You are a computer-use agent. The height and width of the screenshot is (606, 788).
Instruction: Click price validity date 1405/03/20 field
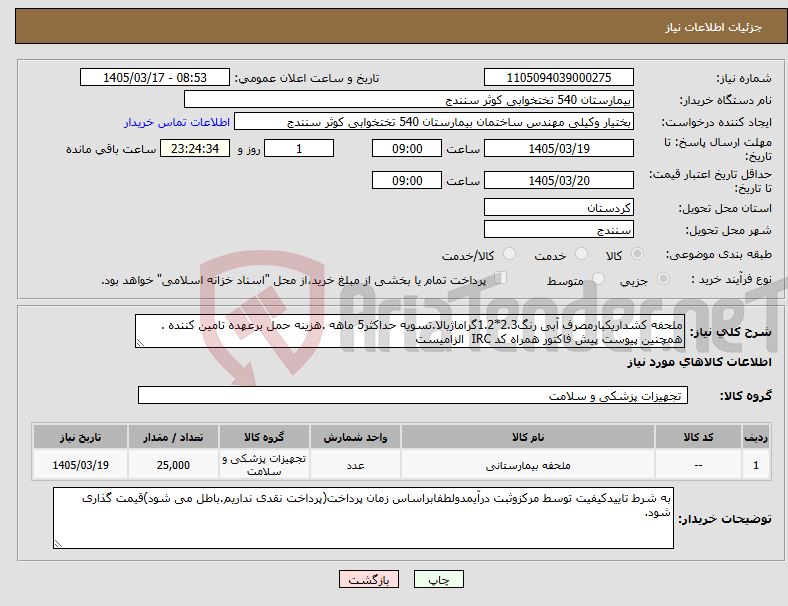[558, 180]
